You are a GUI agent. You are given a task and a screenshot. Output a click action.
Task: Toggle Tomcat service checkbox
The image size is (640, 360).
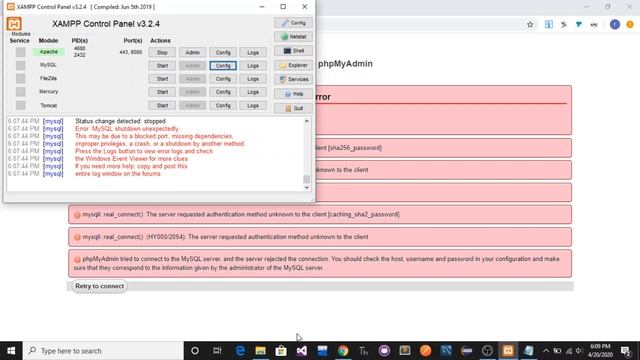pos(20,105)
